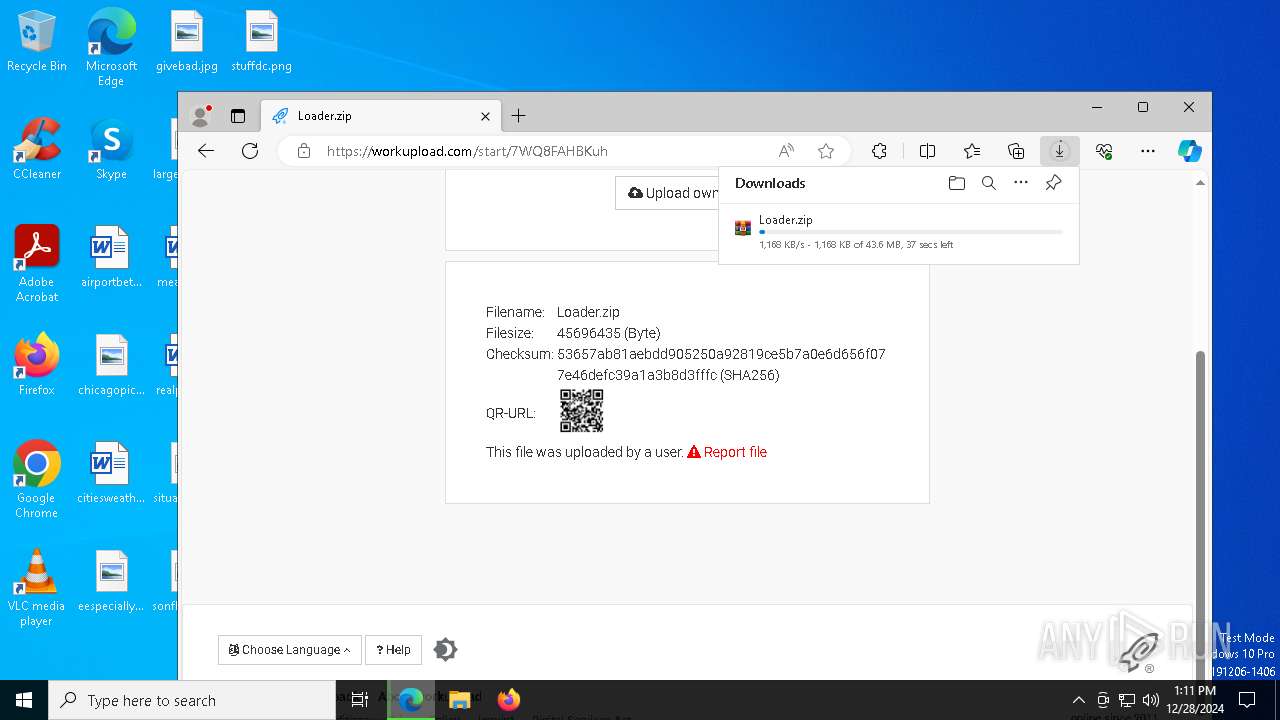Screen dimensions: 1280x720
Task: Pin the Downloads panel
Action: coord(1053,183)
